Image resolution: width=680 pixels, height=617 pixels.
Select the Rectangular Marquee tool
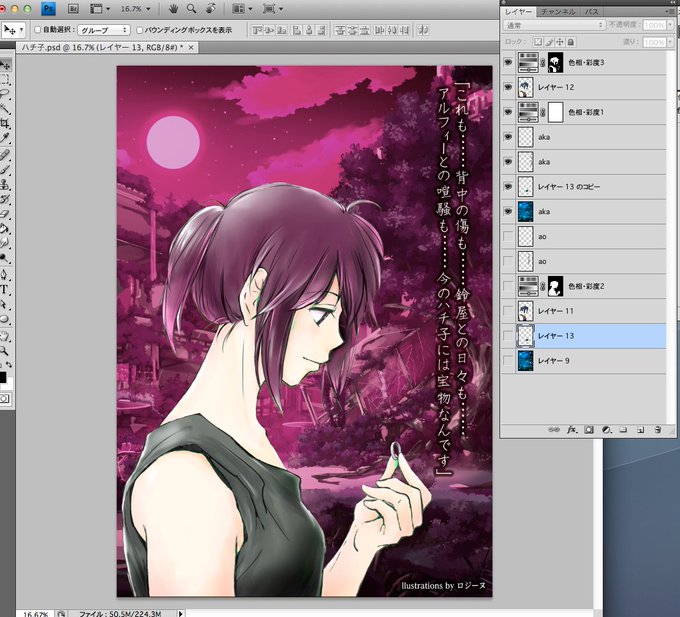[5, 79]
